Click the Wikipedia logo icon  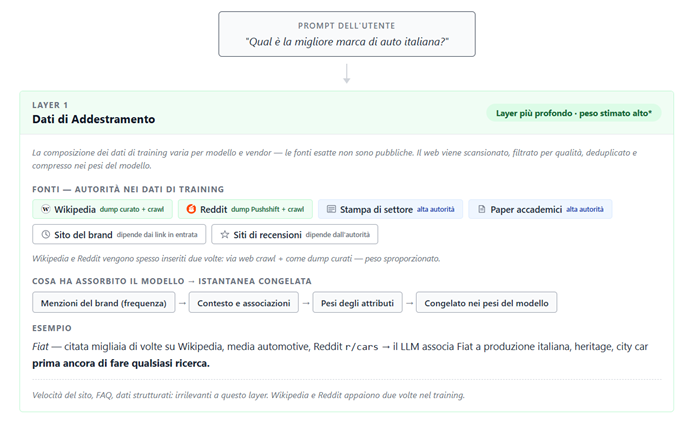pos(45,210)
